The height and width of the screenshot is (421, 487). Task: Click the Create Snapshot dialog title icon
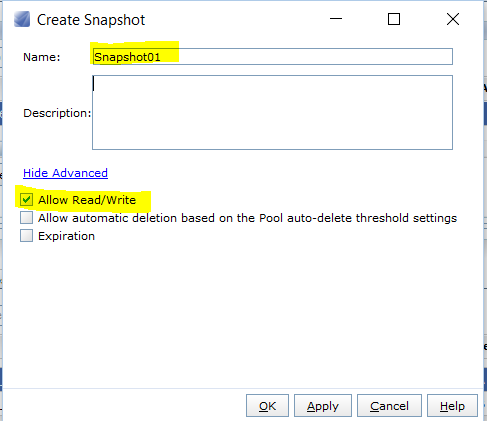click(22, 19)
